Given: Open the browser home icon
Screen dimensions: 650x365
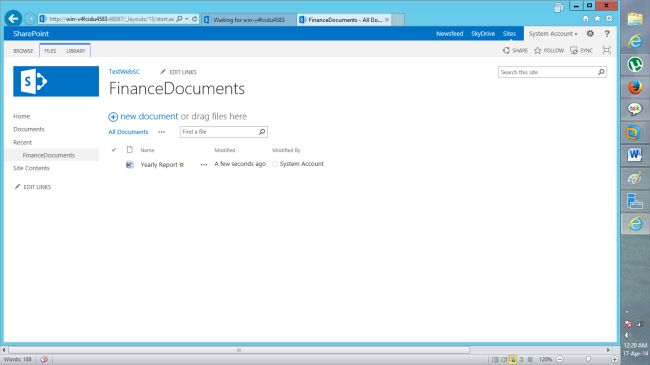Looking at the screenshot, I should (x=585, y=19).
